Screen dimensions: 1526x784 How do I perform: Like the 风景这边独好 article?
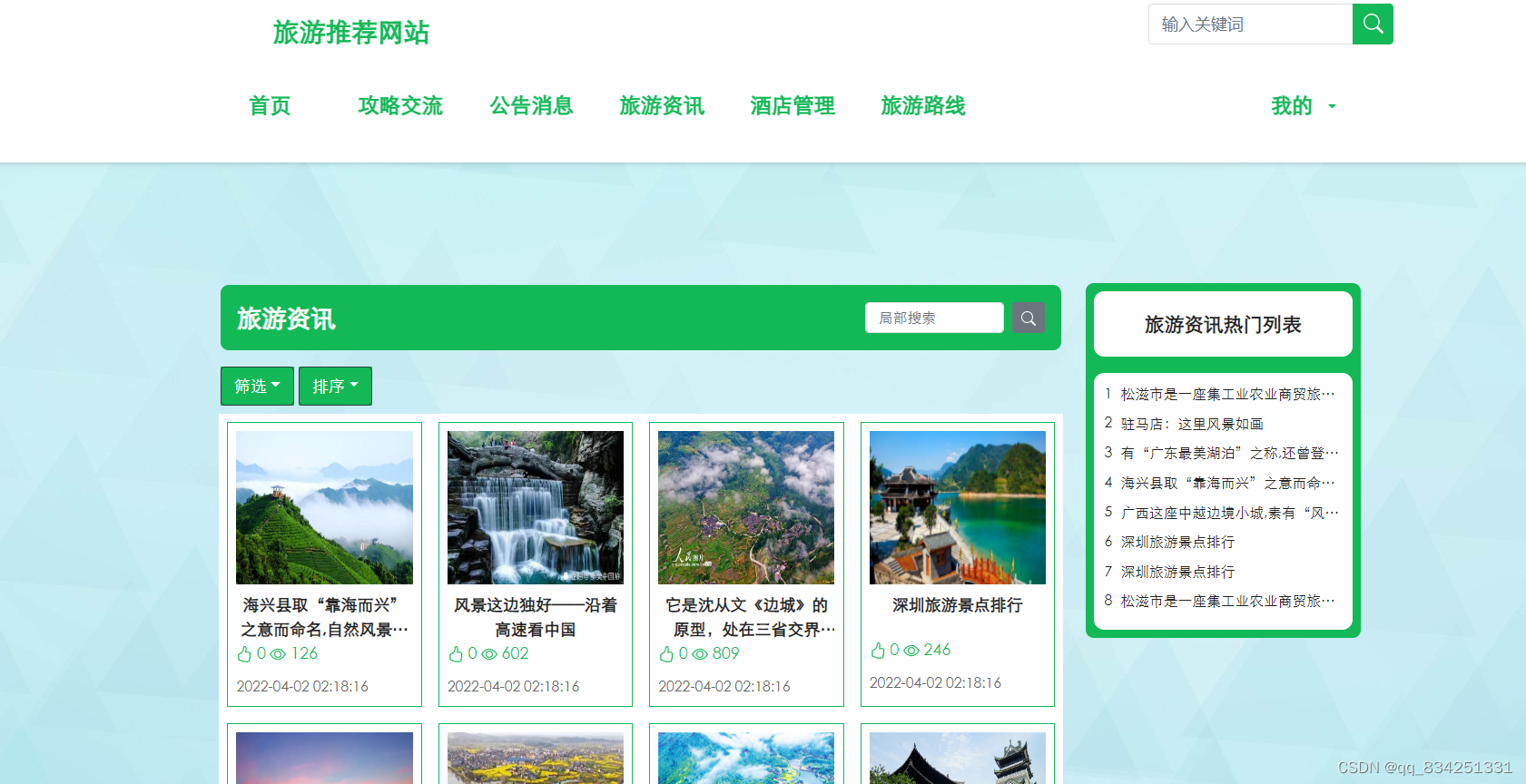[456, 654]
